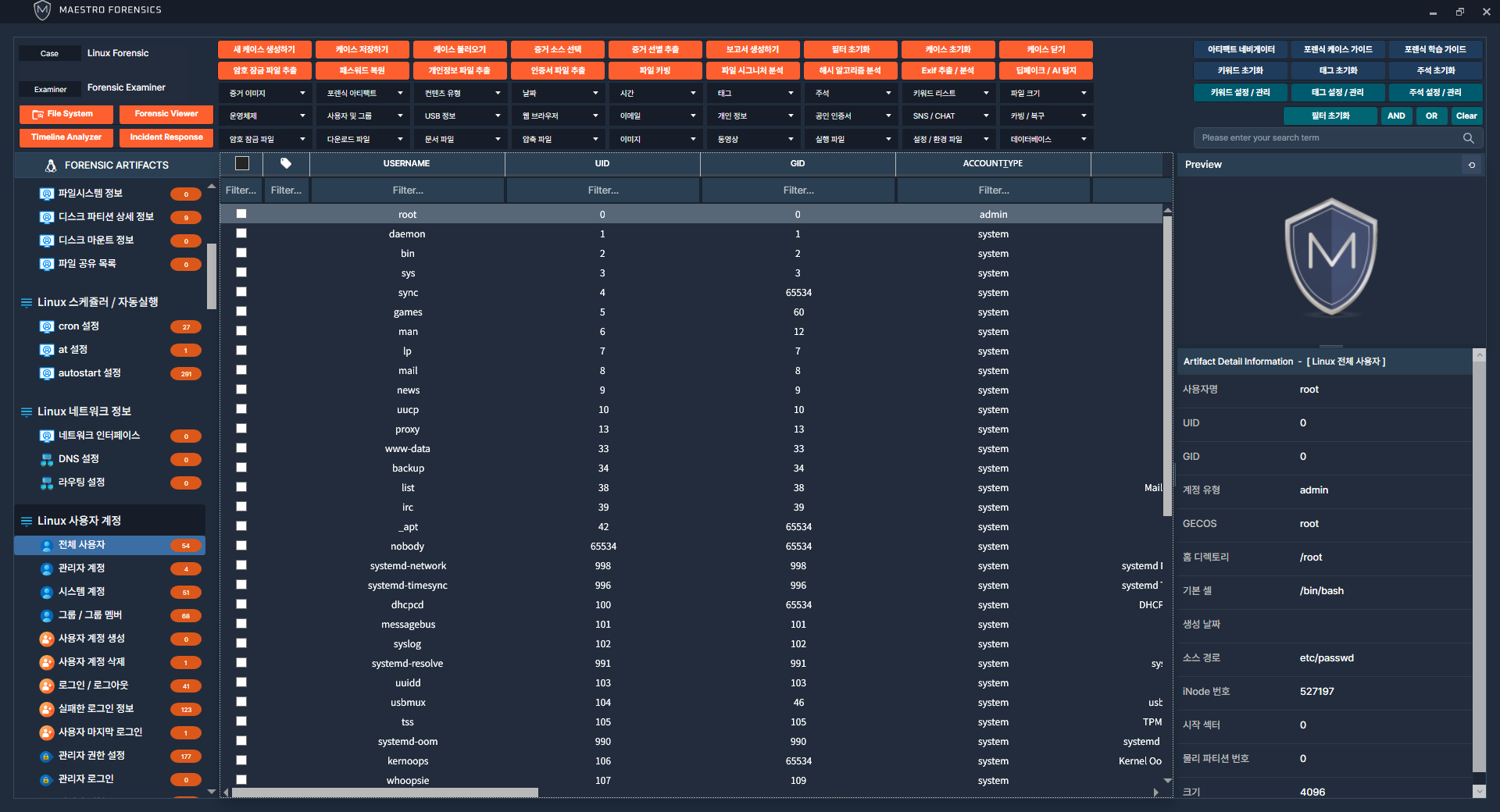
Task: Click the Preview panel refresh icon
Action: coord(1472,165)
